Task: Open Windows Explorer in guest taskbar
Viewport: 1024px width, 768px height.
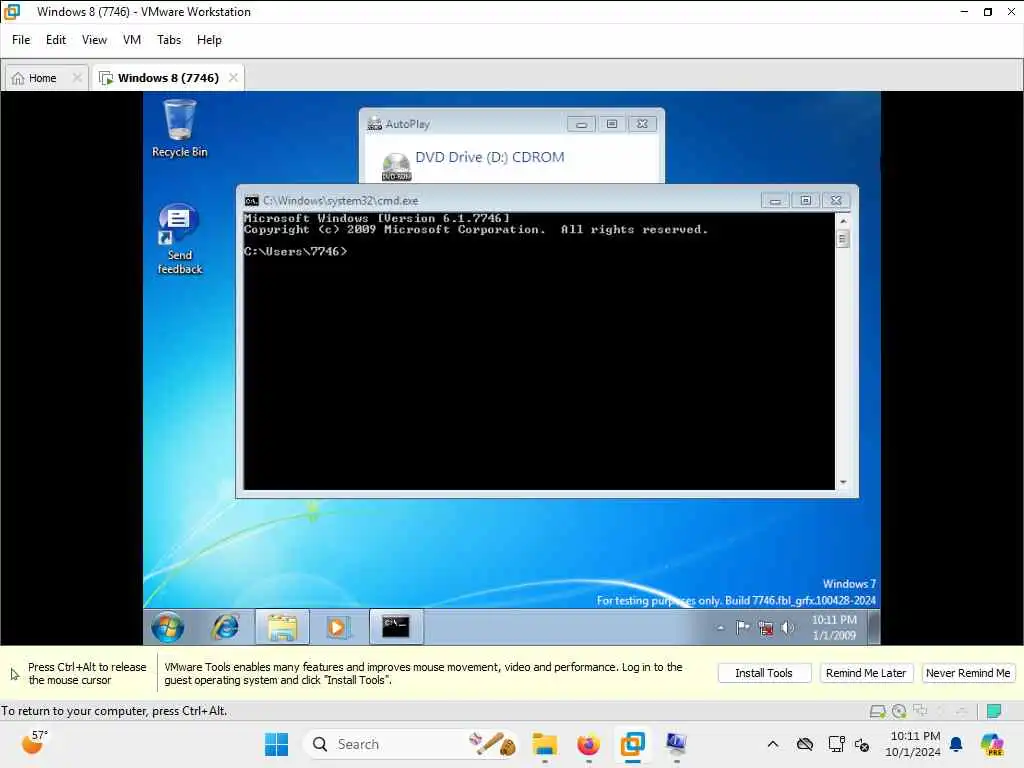Action: [x=282, y=627]
